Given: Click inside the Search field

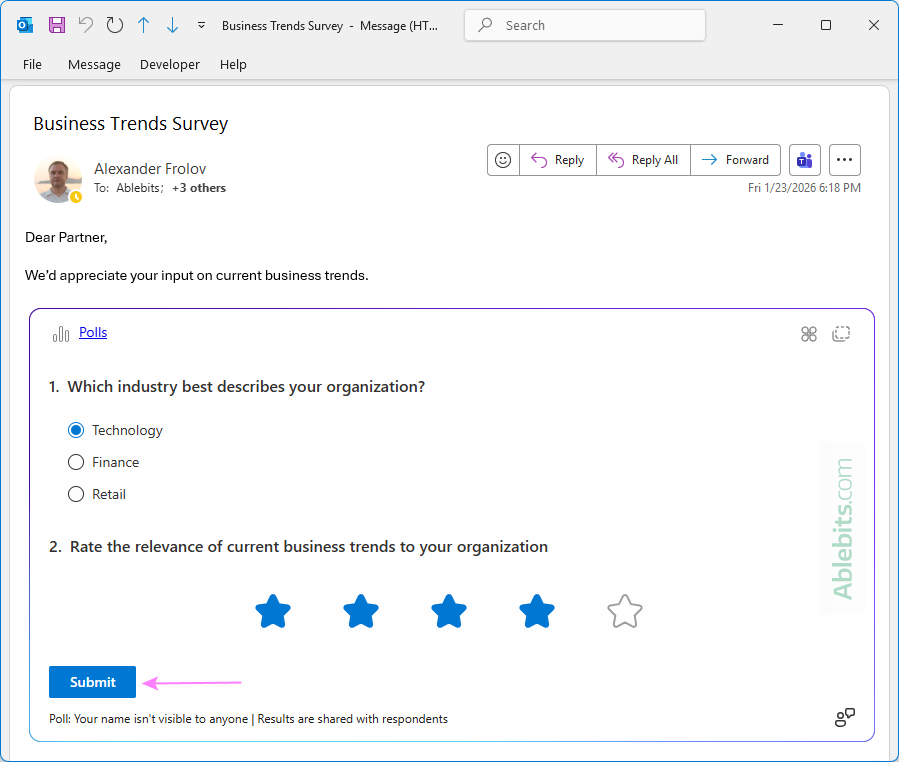Looking at the screenshot, I should tap(584, 25).
